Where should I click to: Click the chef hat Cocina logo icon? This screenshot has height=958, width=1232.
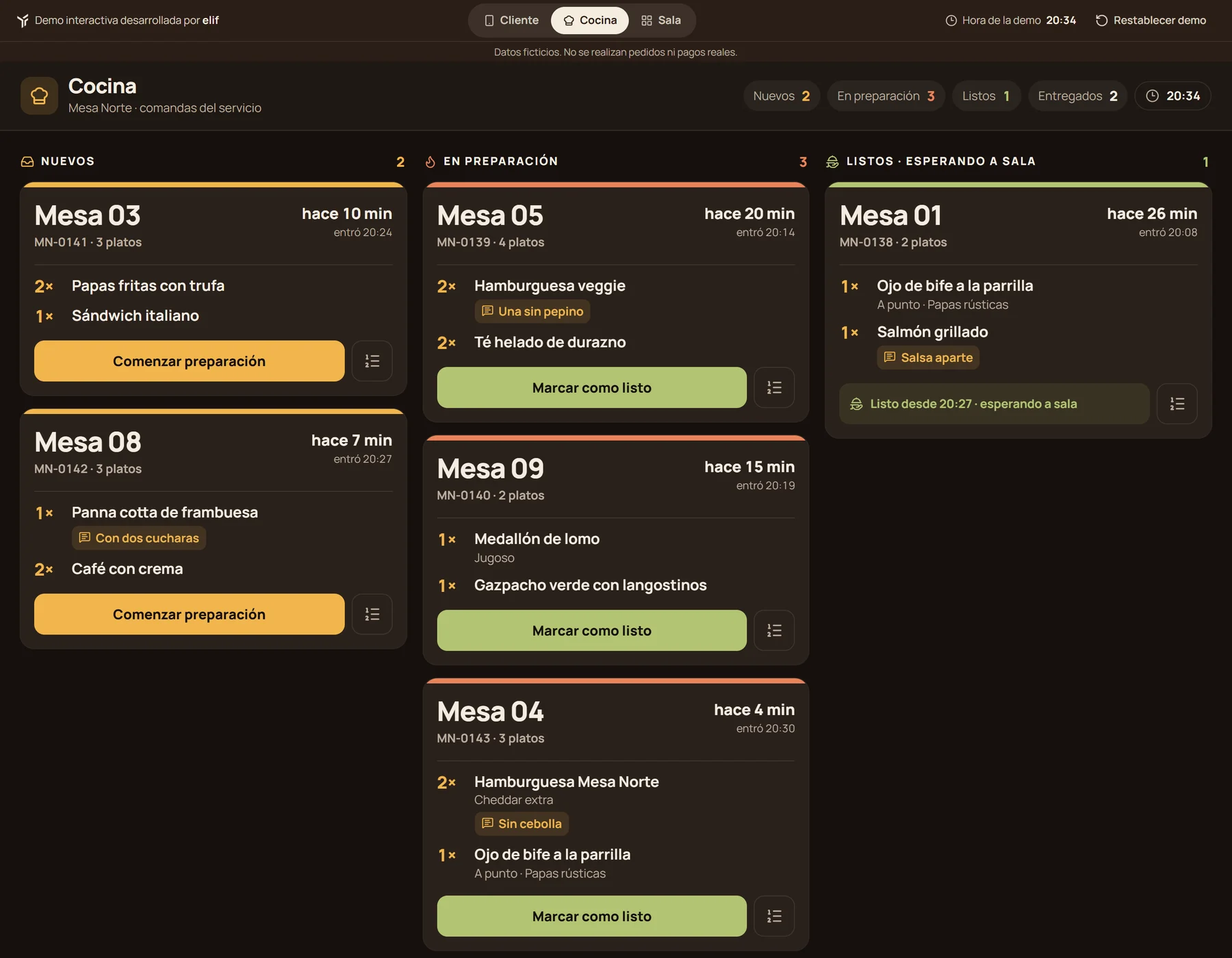coord(40,96)
